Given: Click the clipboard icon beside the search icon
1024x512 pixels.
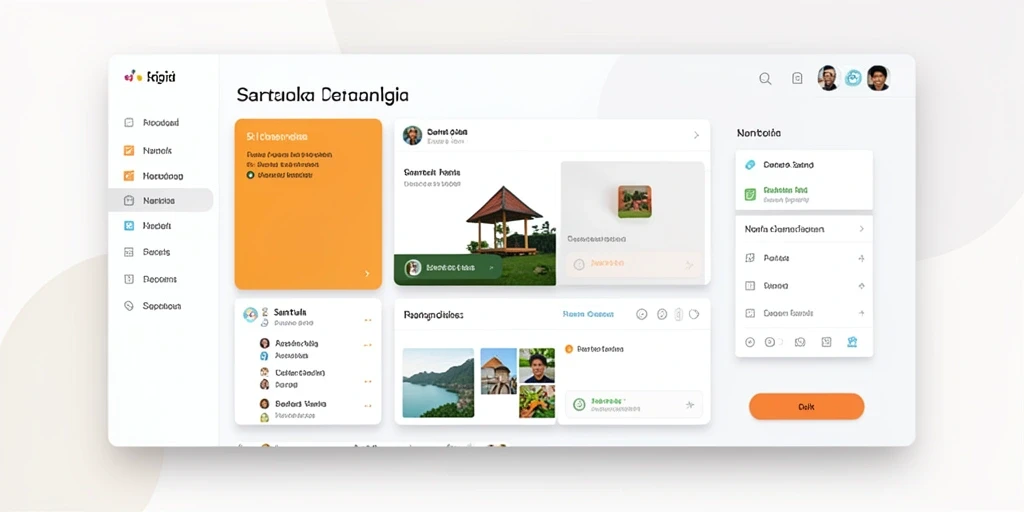Looking at the screenshot, I should pos(797,78).
